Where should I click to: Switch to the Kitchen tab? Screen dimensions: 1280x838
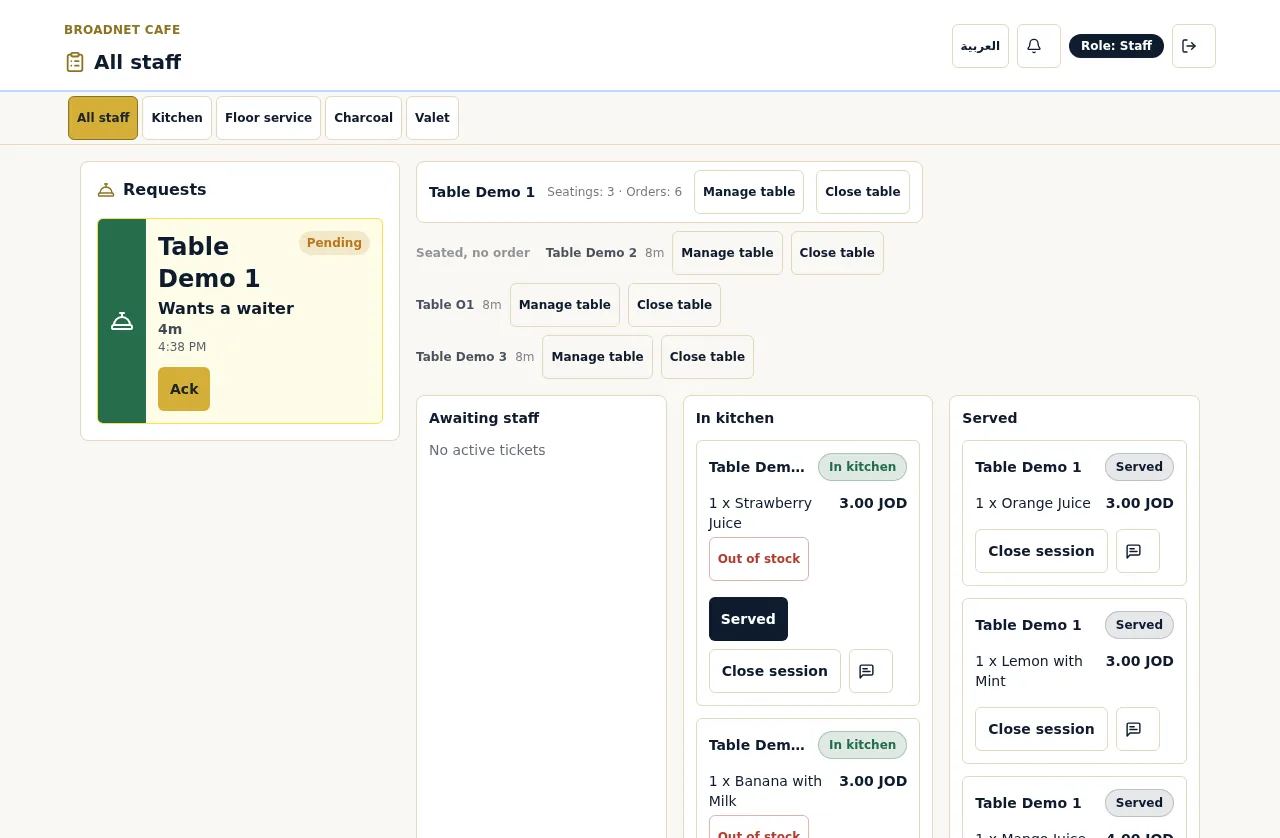pos(177,118)
